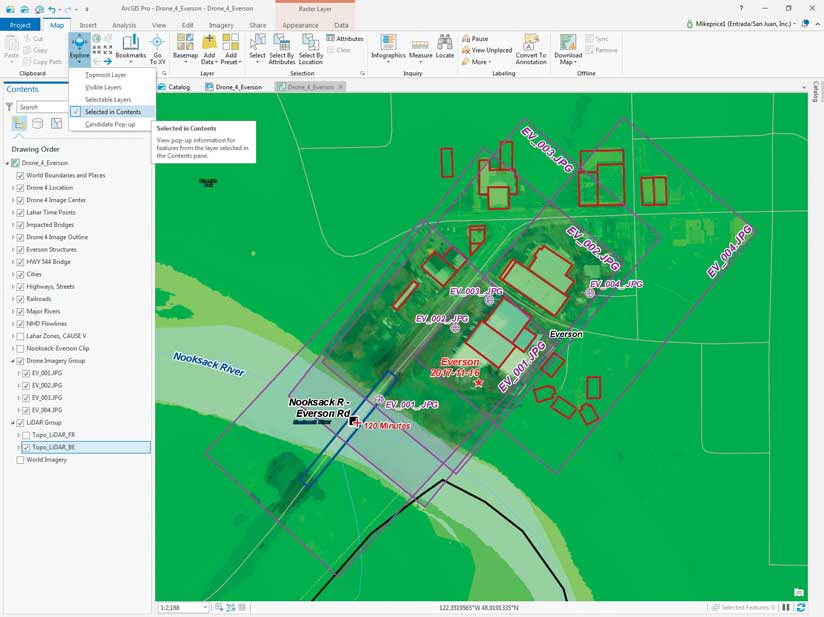Open the Locate tool

coord(445,46)
